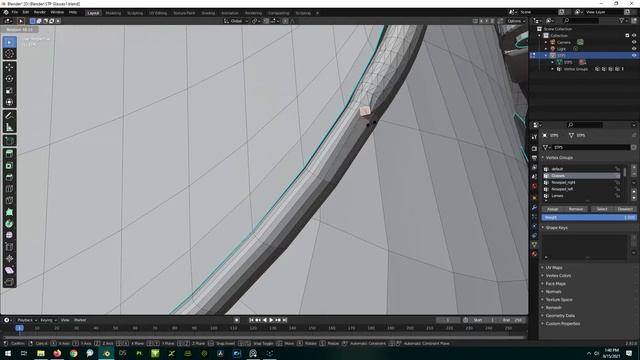This screenshot has height=360, width=640.
Task: Select the Inset Faces tool
Action: coord(9,166)
